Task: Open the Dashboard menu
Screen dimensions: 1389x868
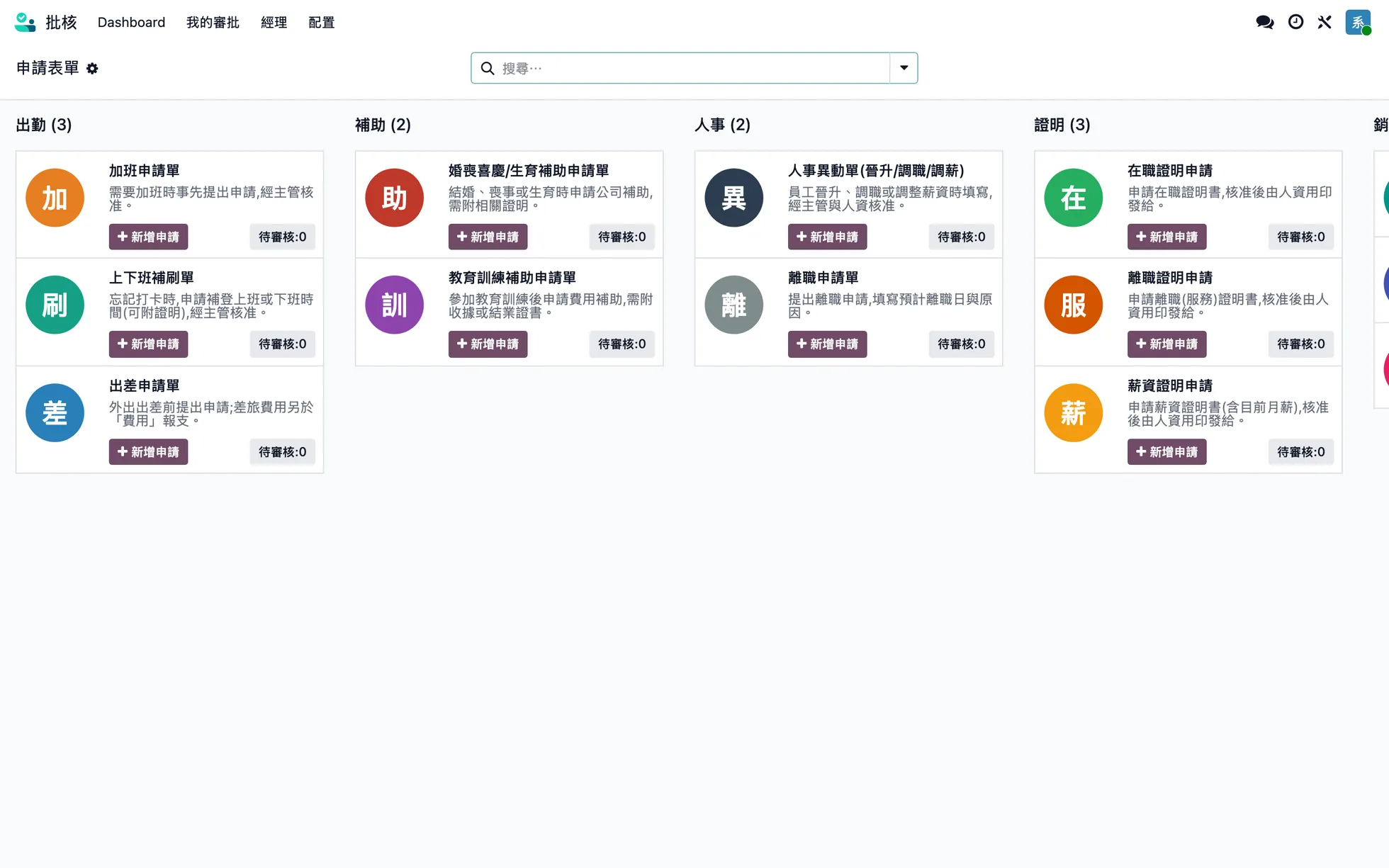Action: pyautogui.click(x=131, y=22)
